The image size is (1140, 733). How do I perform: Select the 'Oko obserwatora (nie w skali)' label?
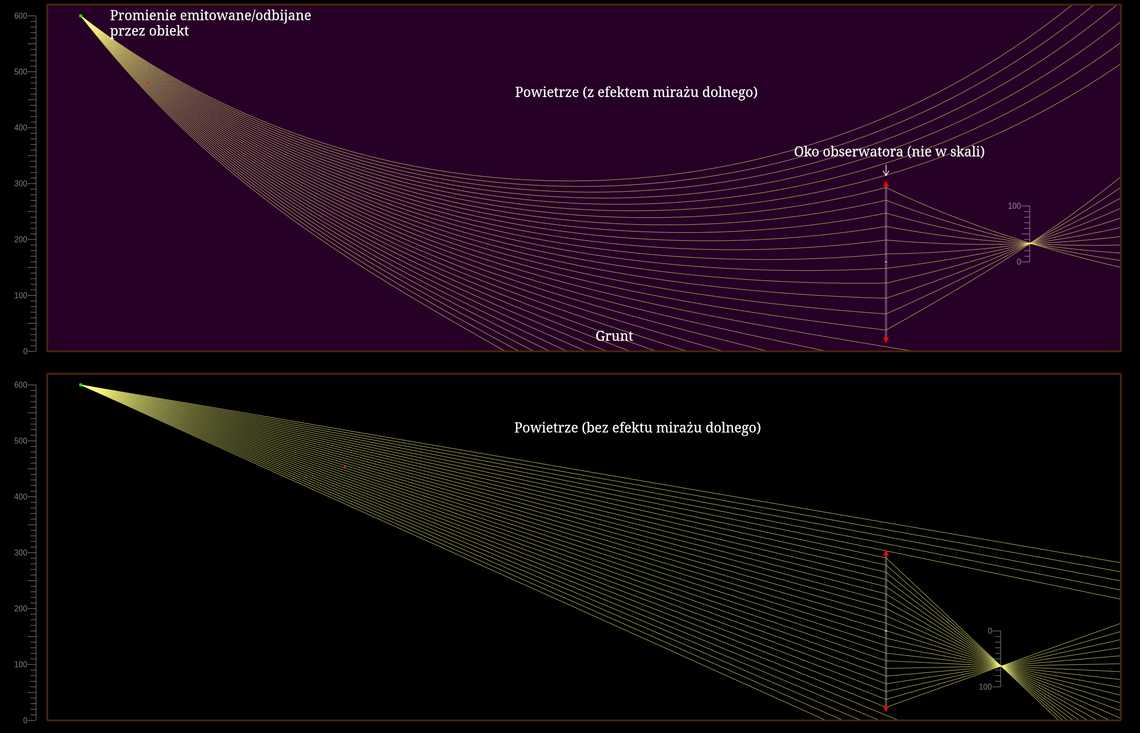pos(889,152)
